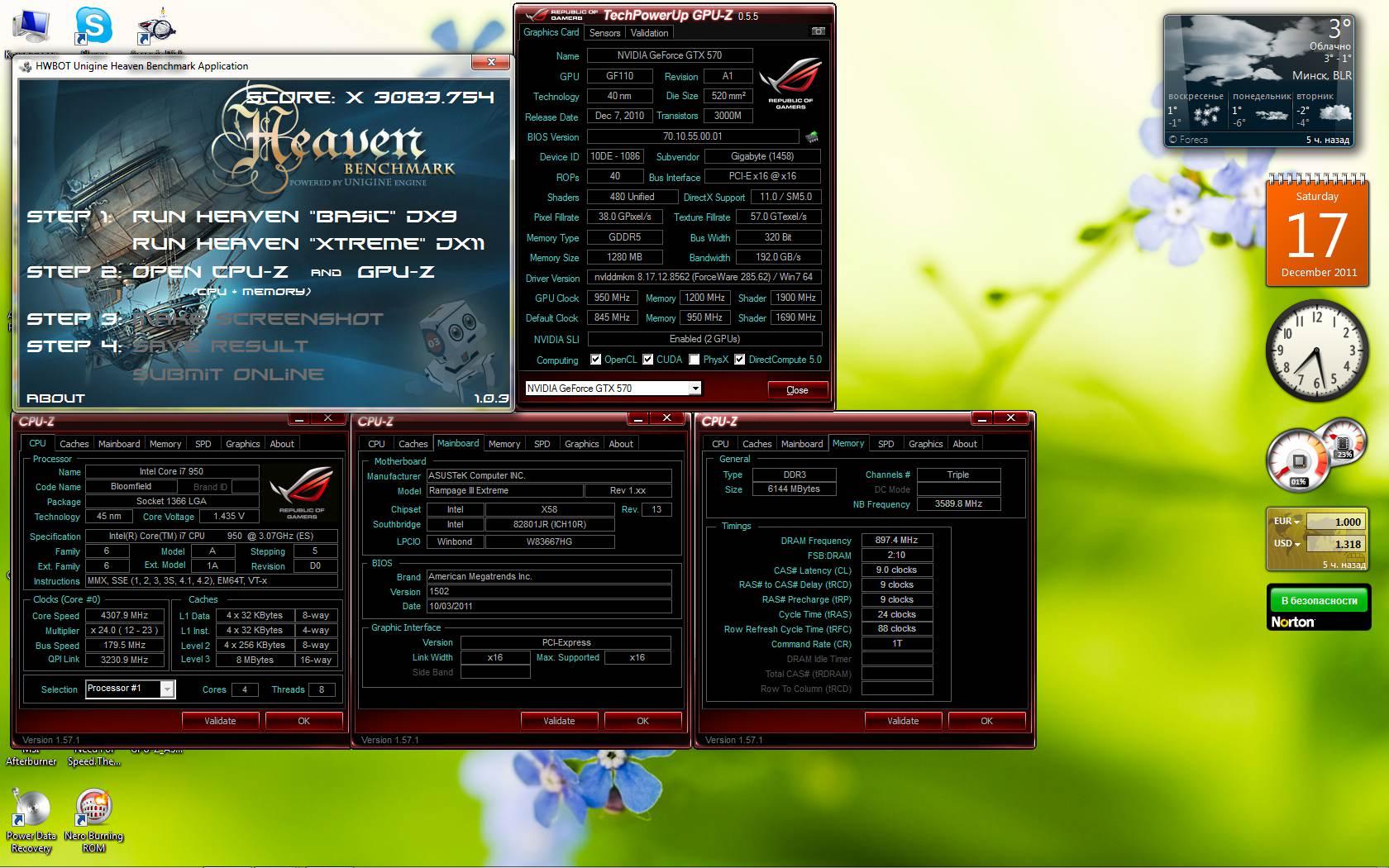
Task: Switch to Validation tab in GPU-Z
Action: (649, 33)
